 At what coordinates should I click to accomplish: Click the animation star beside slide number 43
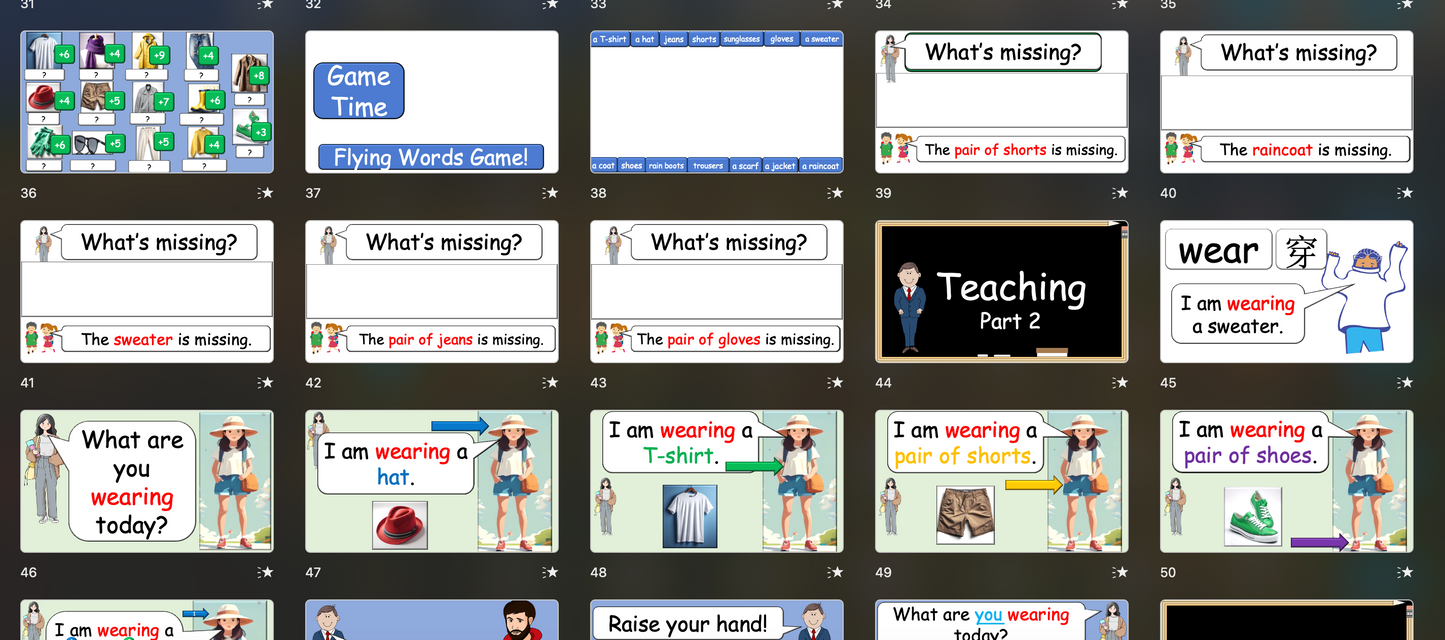[x=835, y=383]
